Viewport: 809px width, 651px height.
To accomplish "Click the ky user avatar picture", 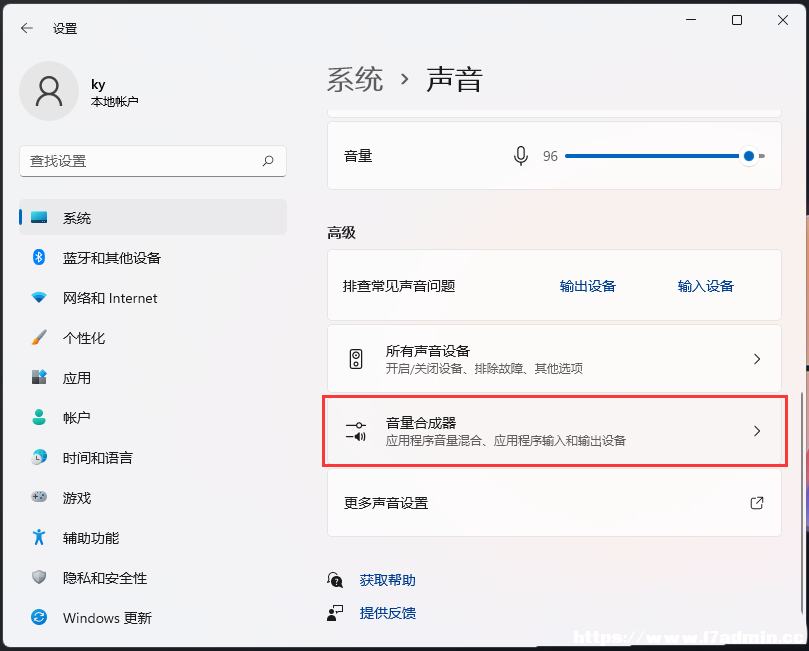I will (x=49, y=91).
